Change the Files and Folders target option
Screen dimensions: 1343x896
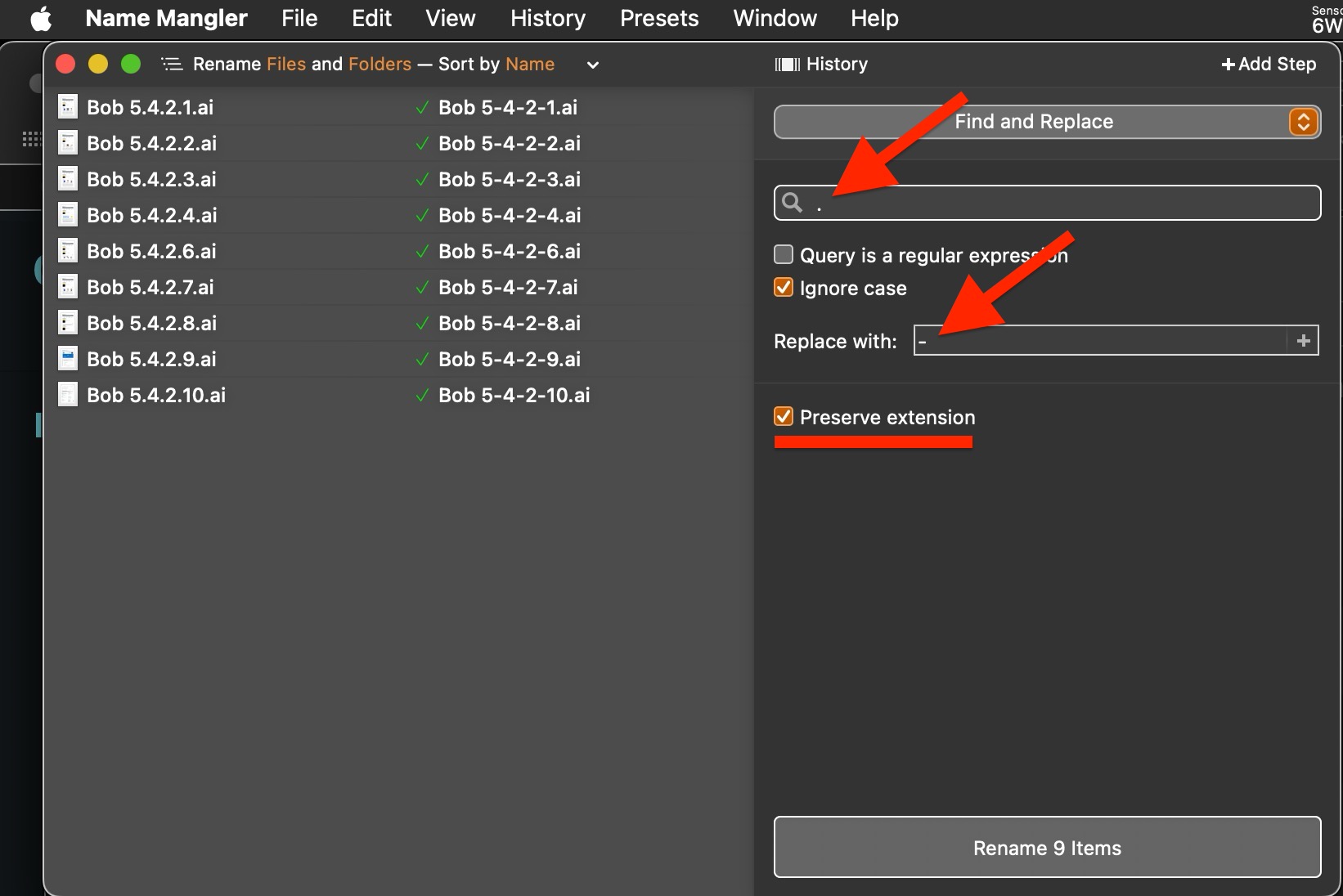(x=339, y=64)
